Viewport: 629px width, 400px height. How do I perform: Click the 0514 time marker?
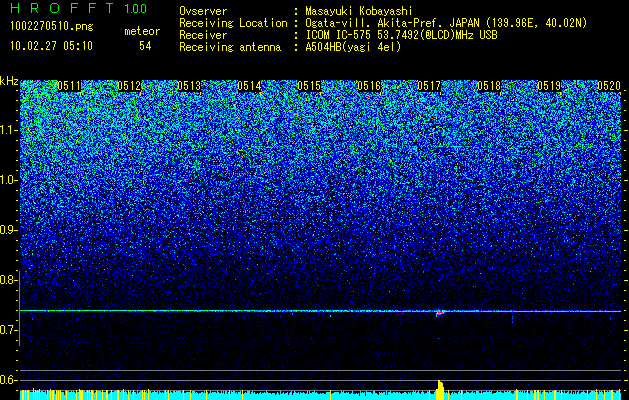click(249, 86)
